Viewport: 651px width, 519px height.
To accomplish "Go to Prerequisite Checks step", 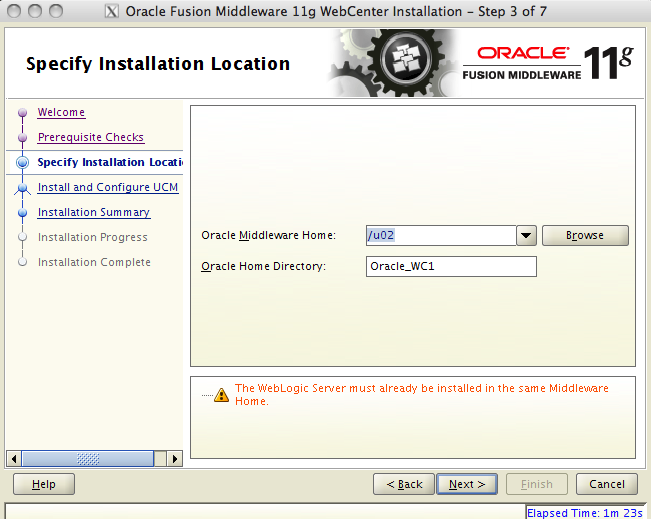I will pyautogui.click(x=90, y=138).
